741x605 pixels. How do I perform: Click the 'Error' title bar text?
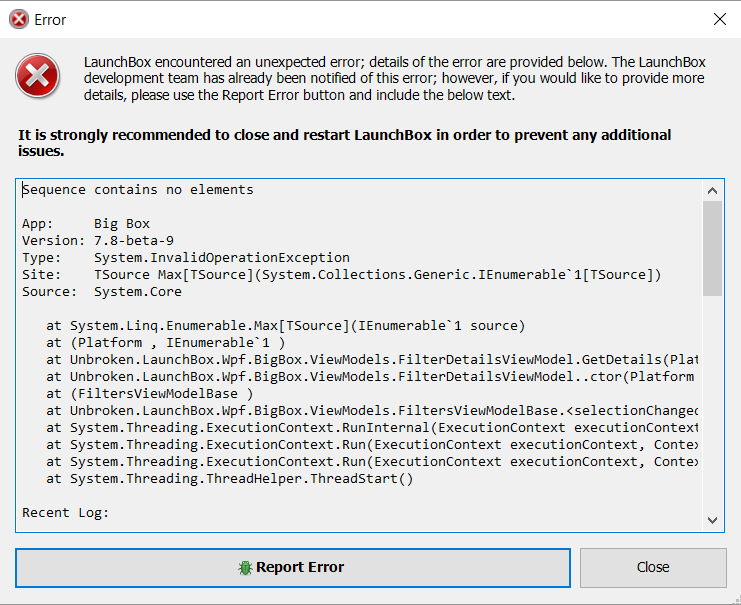(x=50, y=20)
